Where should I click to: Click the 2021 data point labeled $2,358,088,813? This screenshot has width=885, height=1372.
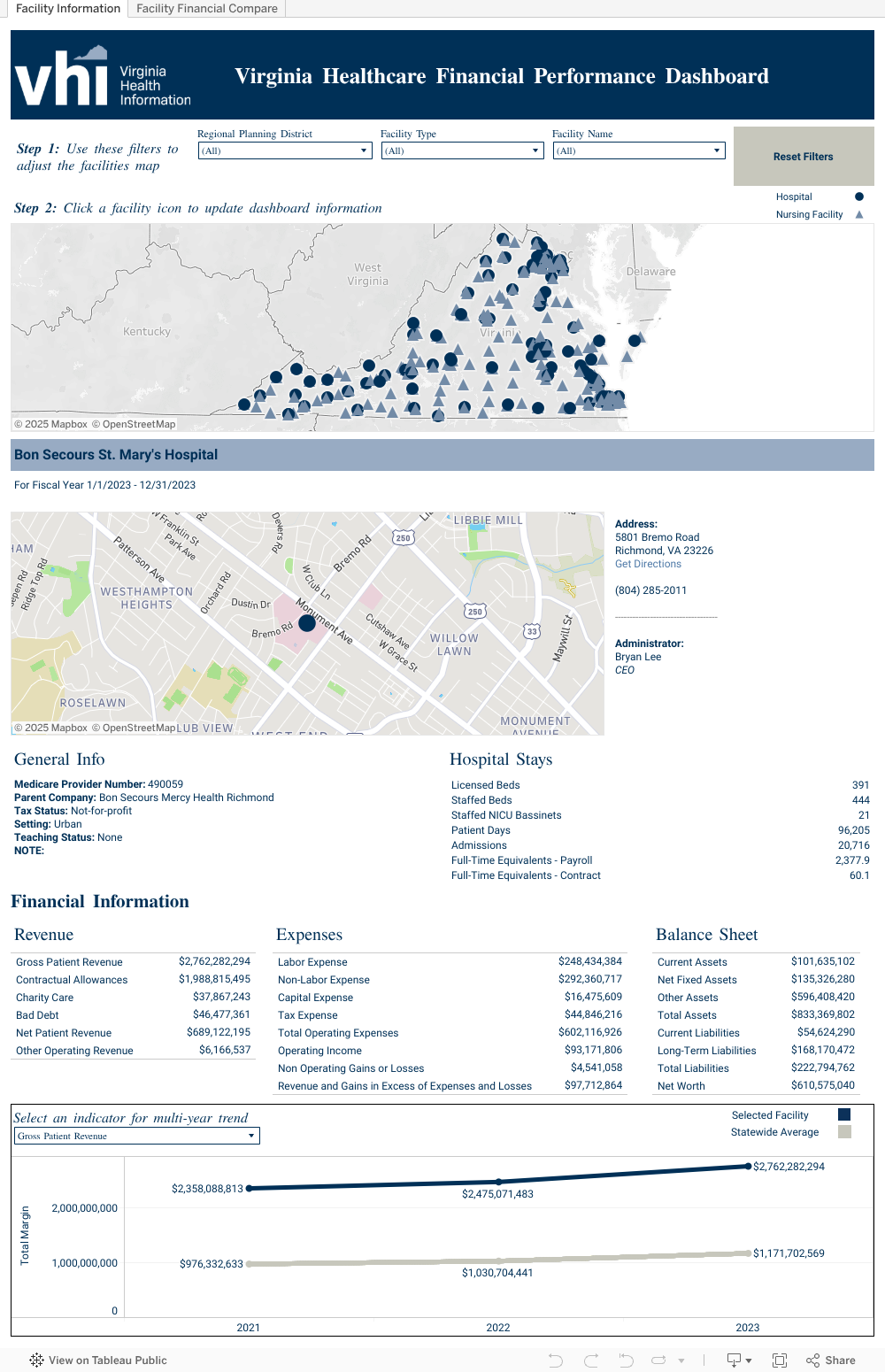pyautogui.click(x=249, y=1188)
